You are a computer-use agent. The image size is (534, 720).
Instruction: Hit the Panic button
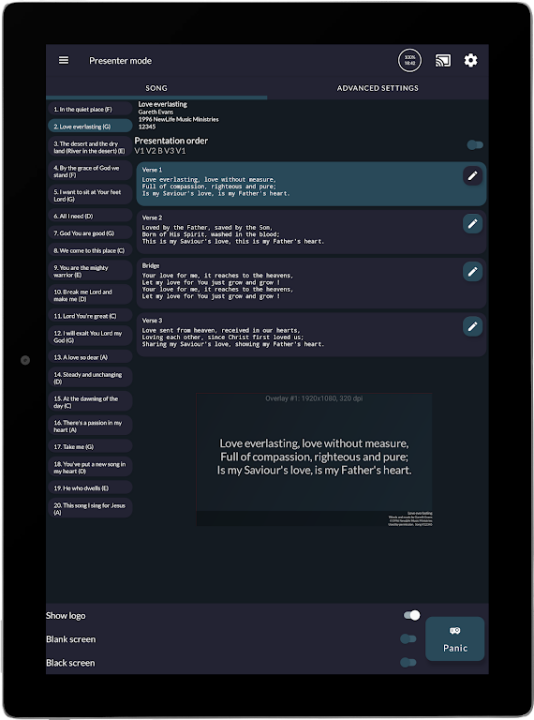(x=455, y=639)
